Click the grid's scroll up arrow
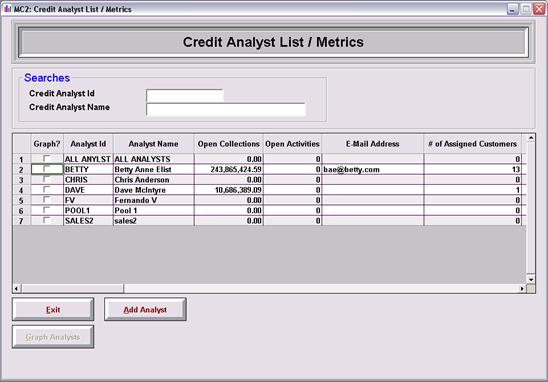 (x=531, y=138)
